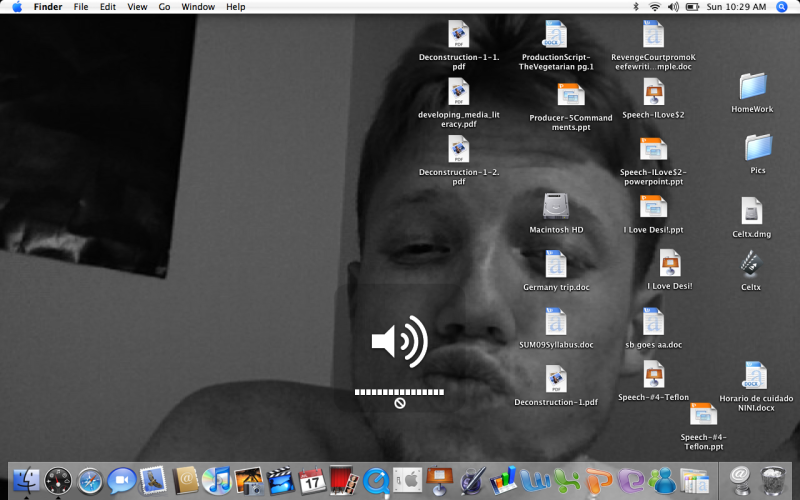Screen dimensions: 800x500
Task: Launch Microsoft Word from the dock
Action: coord(533,481)
